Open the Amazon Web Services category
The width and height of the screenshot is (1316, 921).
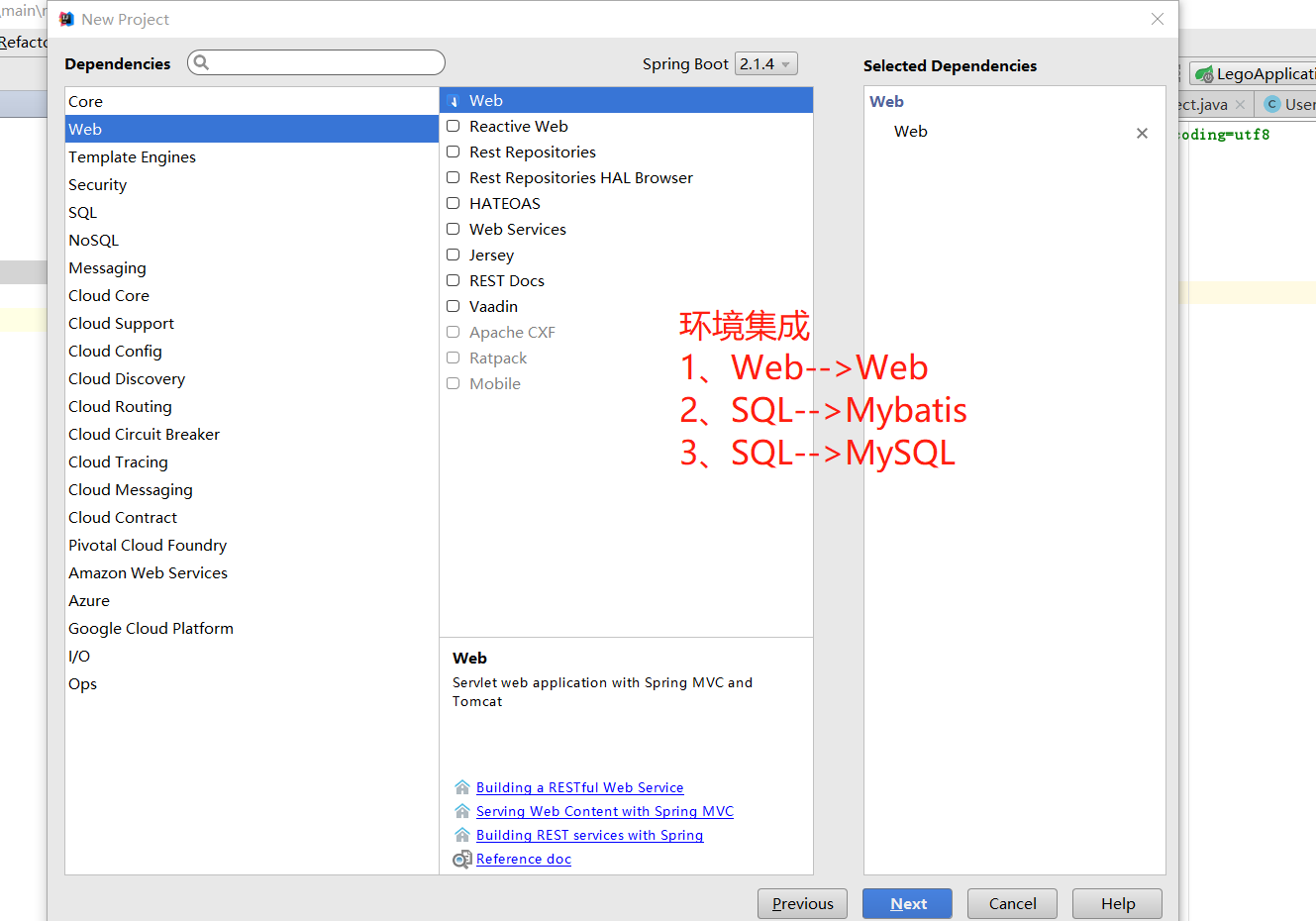coord(252,572)
